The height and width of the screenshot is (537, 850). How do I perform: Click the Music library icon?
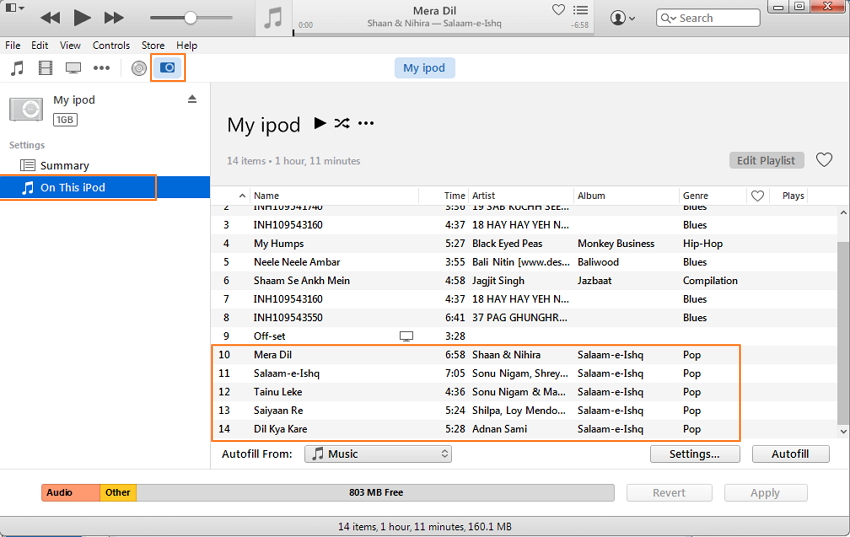point(17,68)
